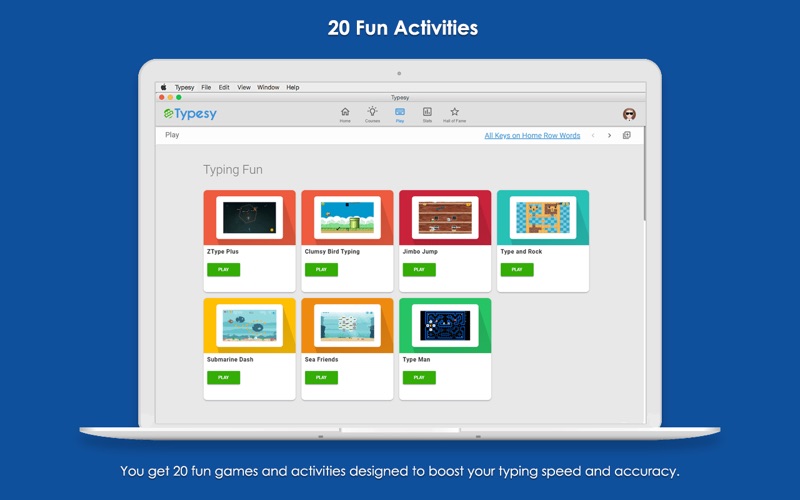Image resolution: width=800 pixels, height=500 pixels.
Task: Go to next lesson arrow
Action: coord(609,136)
